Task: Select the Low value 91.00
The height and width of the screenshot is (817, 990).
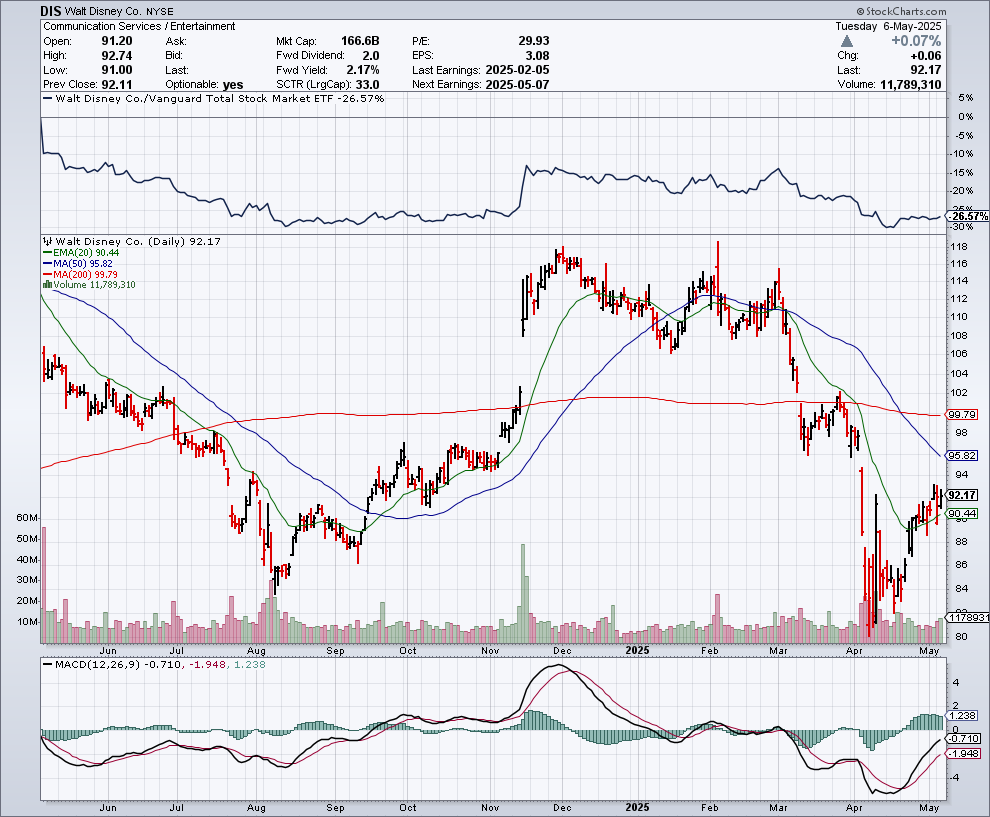Action: click(x=117, y=70)
